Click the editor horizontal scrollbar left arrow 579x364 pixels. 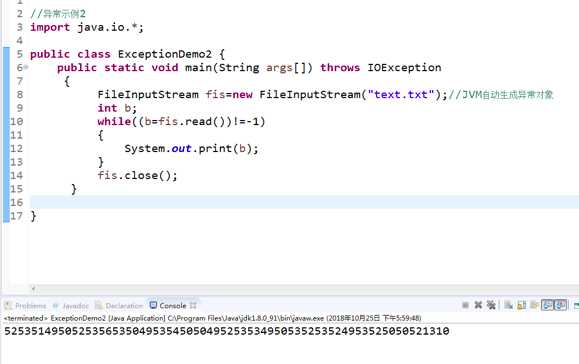tap(33, 289)
